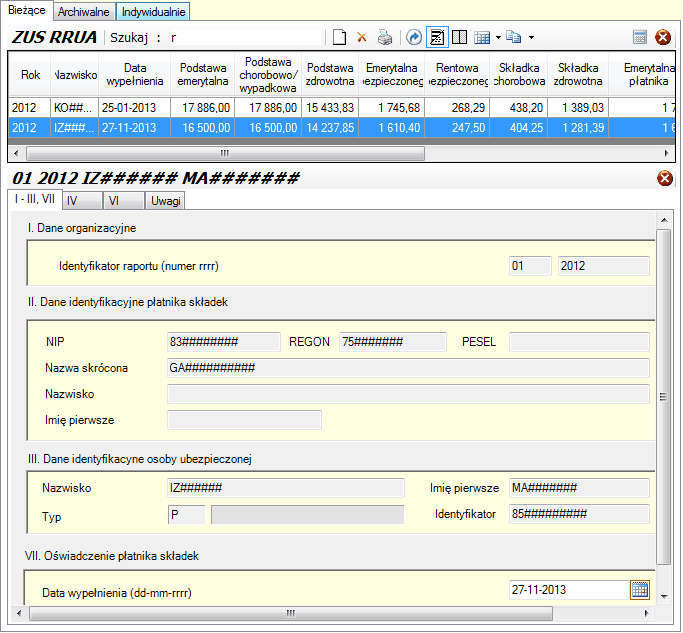Click the report year field containing 2012

click(604, 266)
